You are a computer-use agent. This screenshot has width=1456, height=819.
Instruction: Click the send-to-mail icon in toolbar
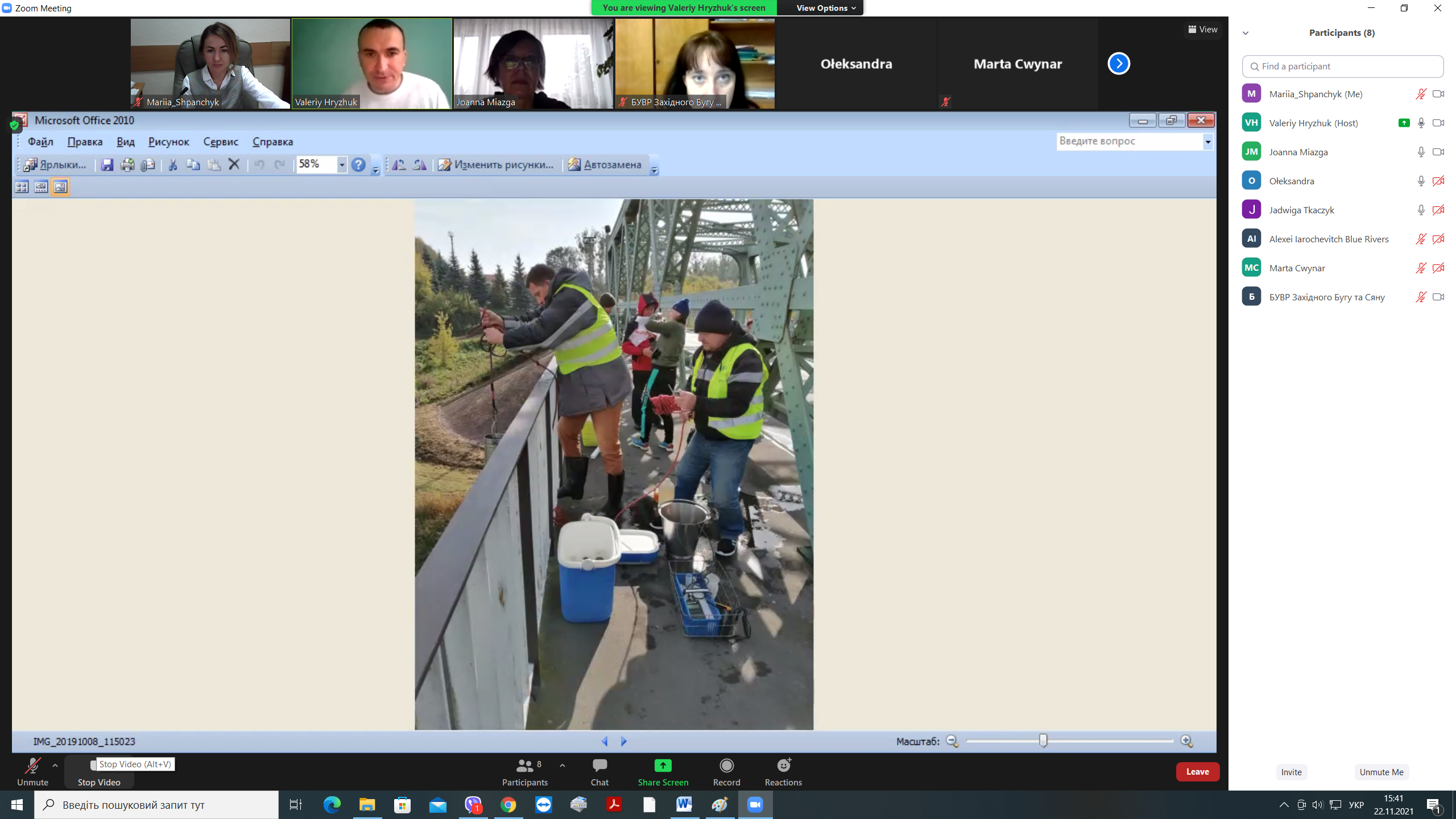click(x=148, y=165)
